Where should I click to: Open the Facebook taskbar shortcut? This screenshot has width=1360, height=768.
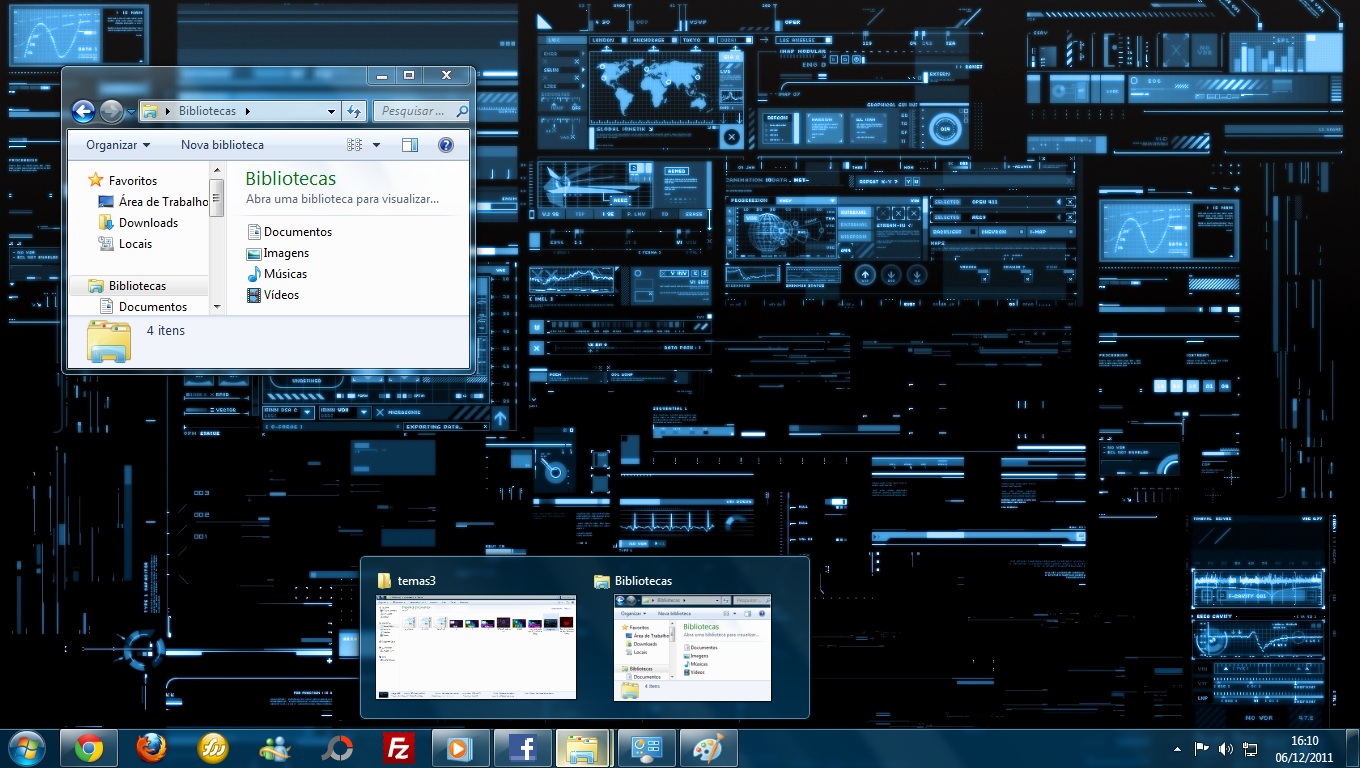[x=523, y=747]
